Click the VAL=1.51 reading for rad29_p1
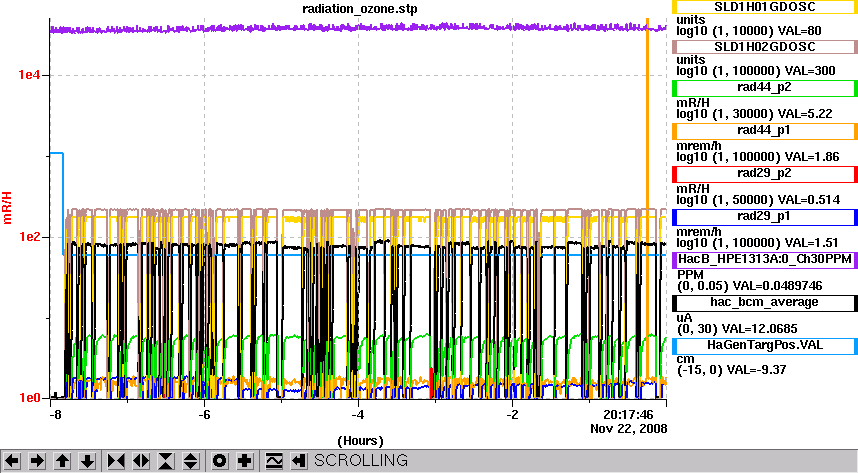This screenshot has width=858, height=473. pos(813,243)
